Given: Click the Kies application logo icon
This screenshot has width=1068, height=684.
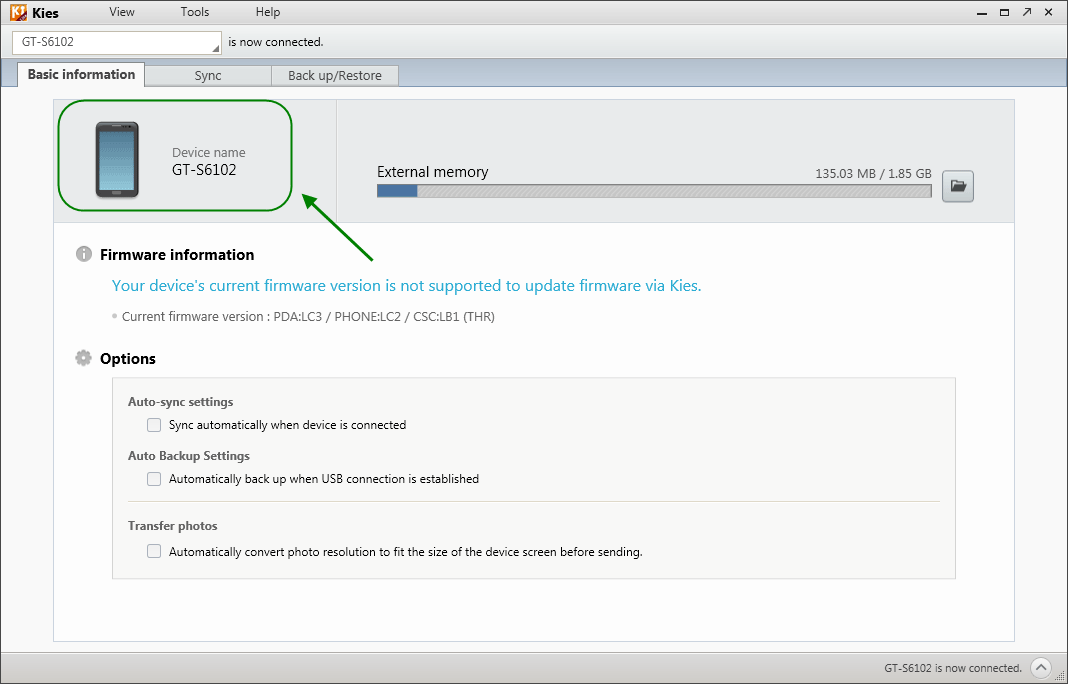Looking at the screenshot, I should [18, 12].
